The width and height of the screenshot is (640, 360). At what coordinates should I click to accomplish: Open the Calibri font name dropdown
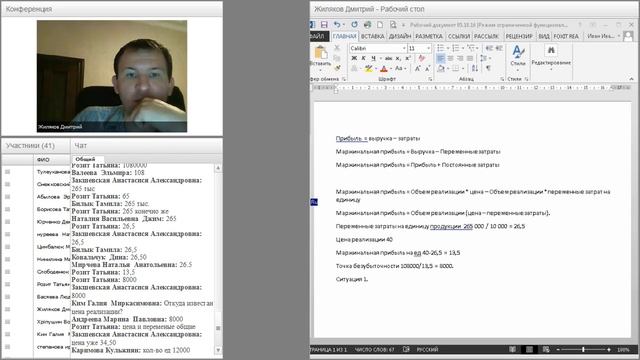pyautogui.click(x=404, y=48)
